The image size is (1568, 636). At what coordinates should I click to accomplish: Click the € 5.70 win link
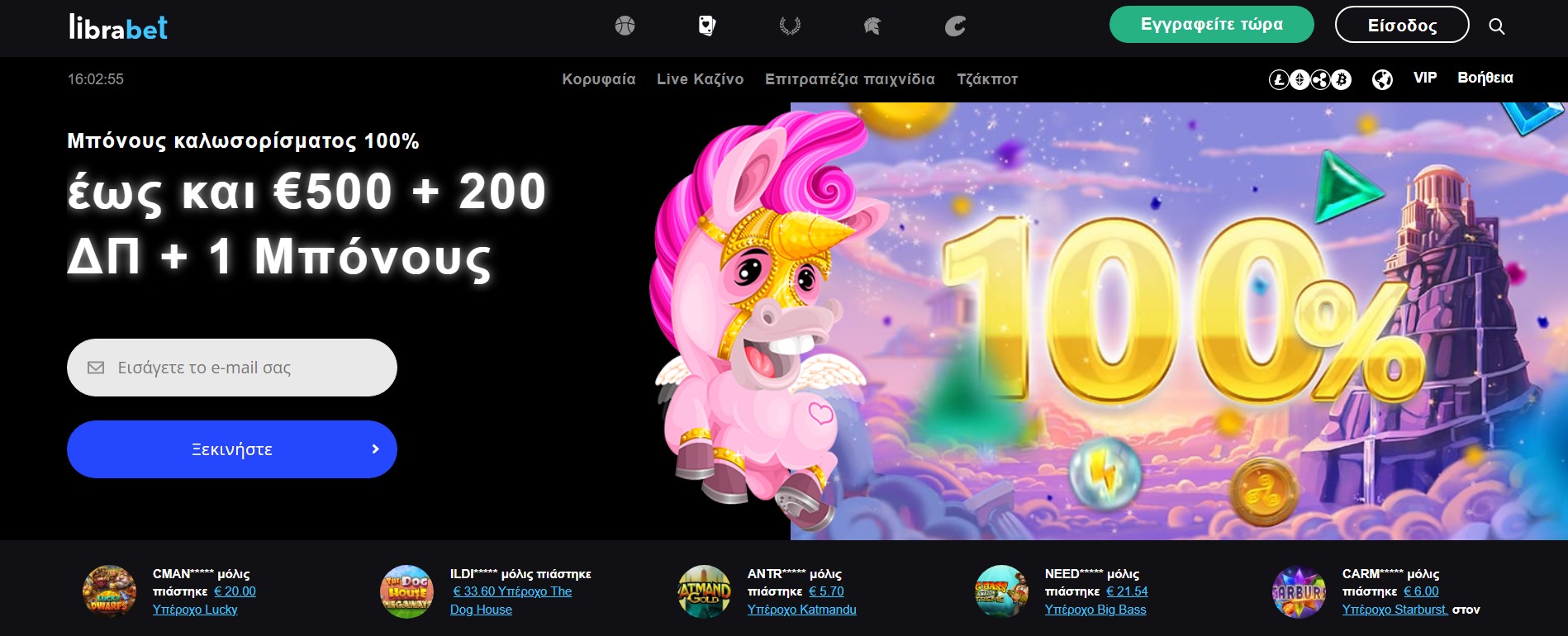tap(826, 591)
